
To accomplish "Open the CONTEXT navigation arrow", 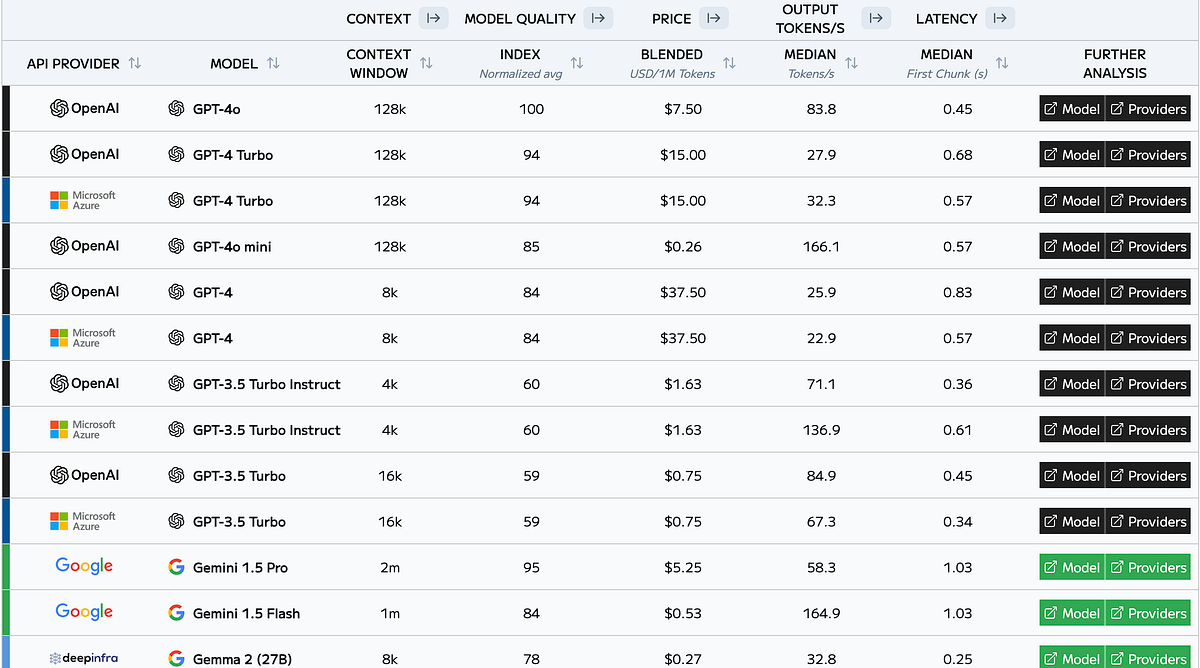I will tap(431, 18).
